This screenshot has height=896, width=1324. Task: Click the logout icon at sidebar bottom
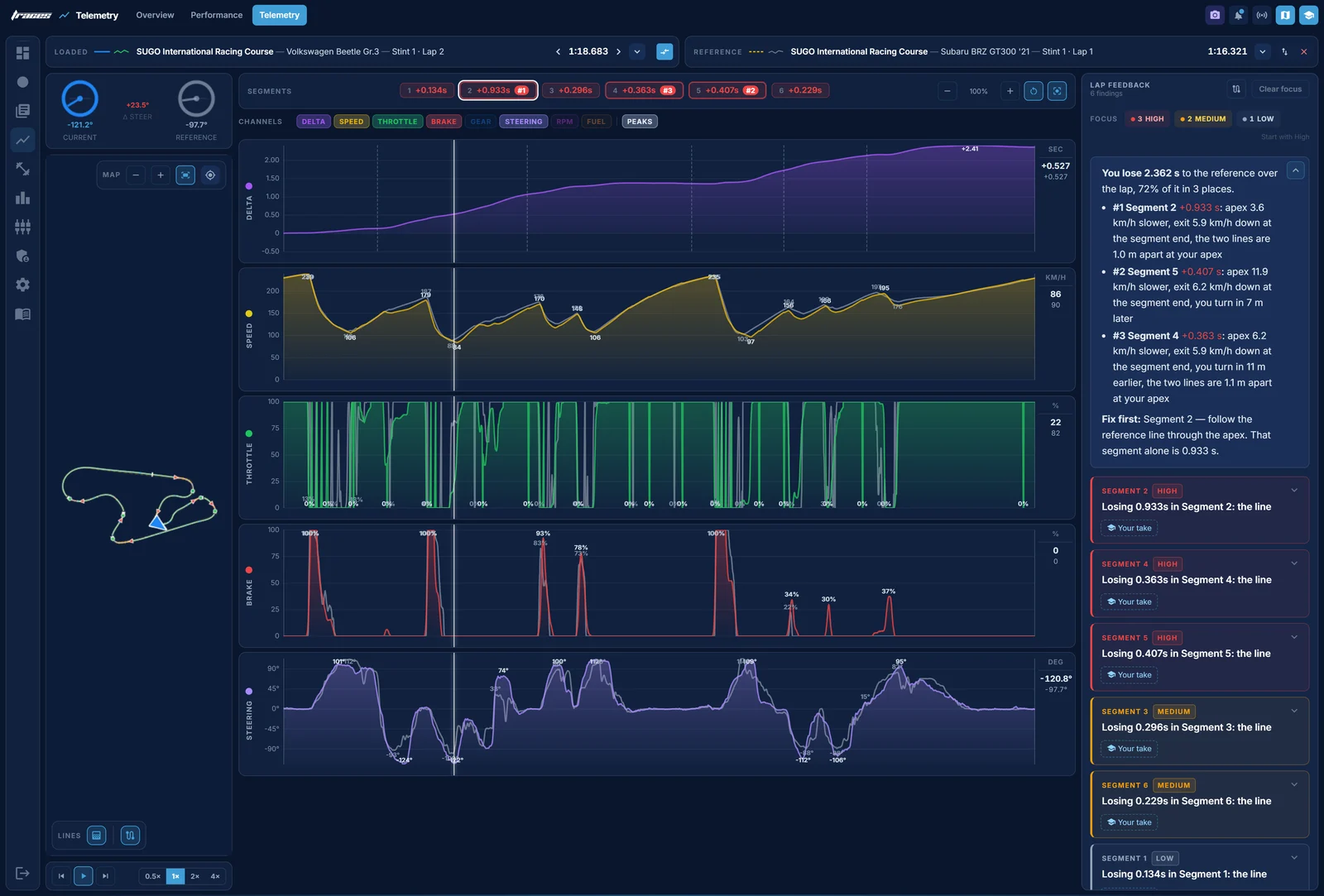click(22, 873)
